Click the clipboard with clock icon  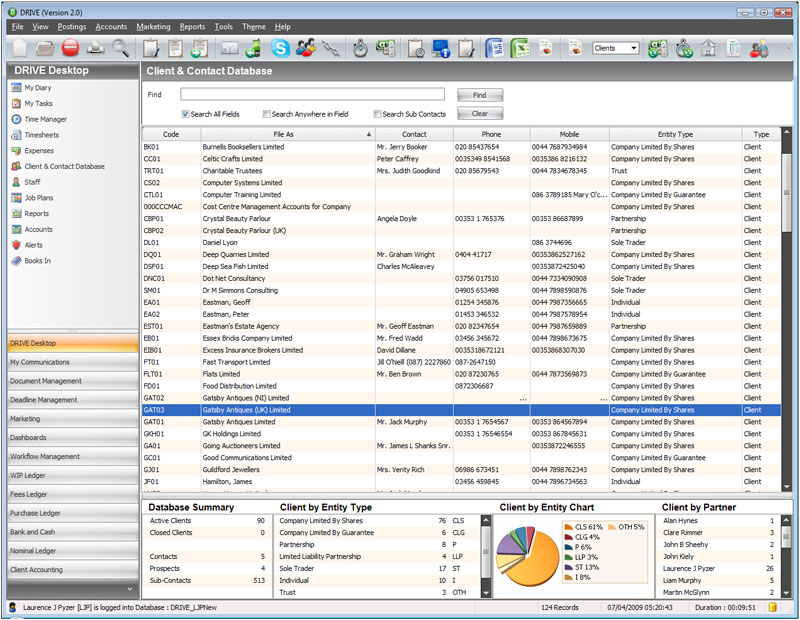tap(416, 48)
